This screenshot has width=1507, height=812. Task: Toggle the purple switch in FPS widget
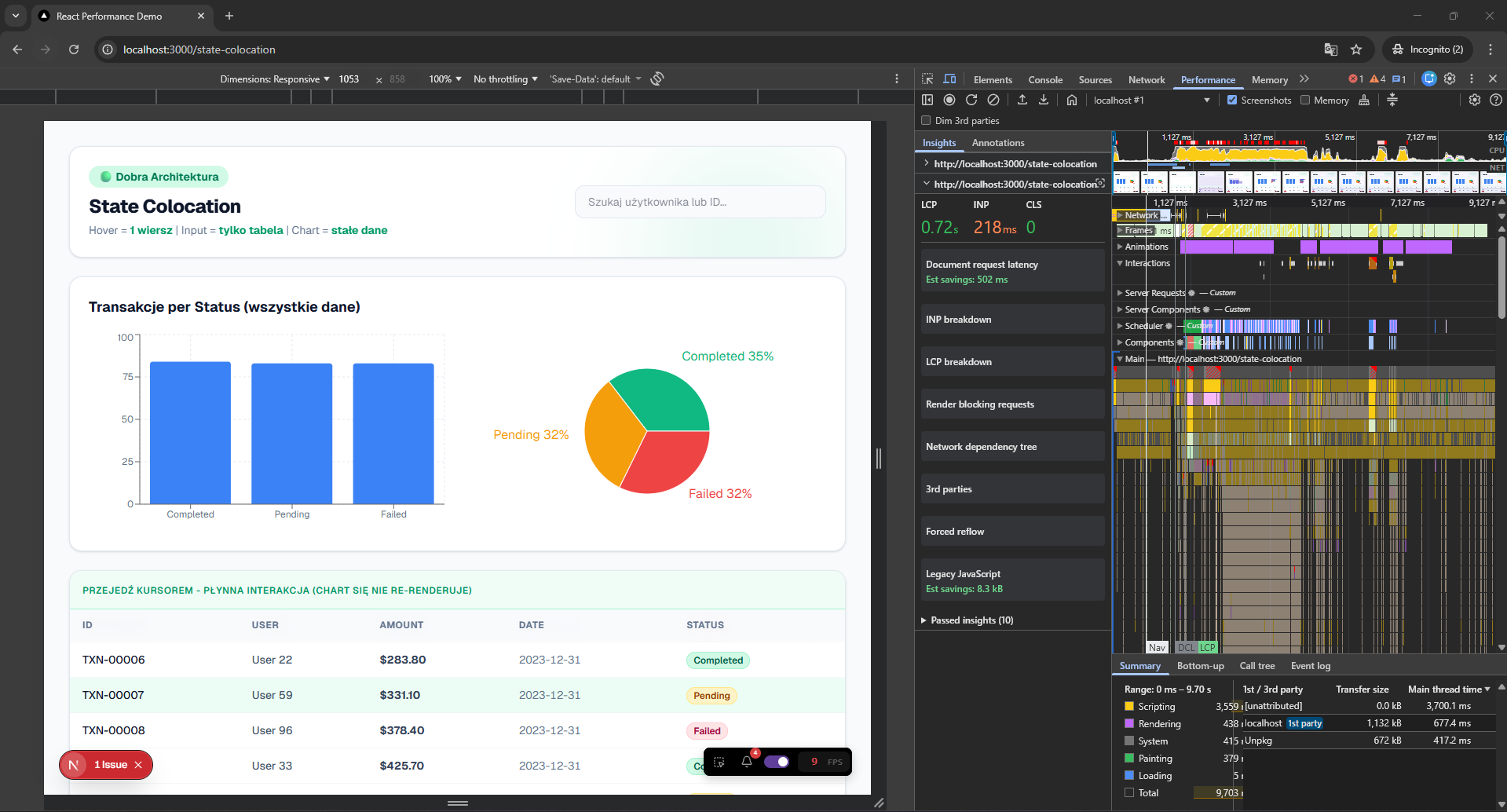(x=777, y=762)
